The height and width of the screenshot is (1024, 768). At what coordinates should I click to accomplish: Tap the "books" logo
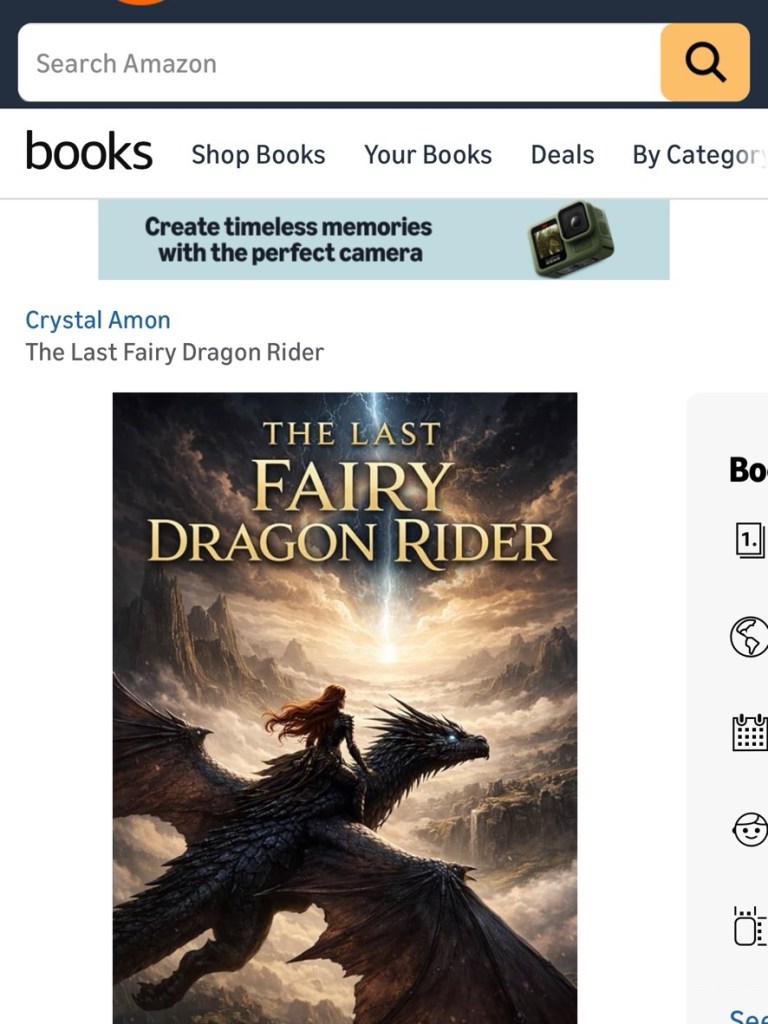pos(89,152)
